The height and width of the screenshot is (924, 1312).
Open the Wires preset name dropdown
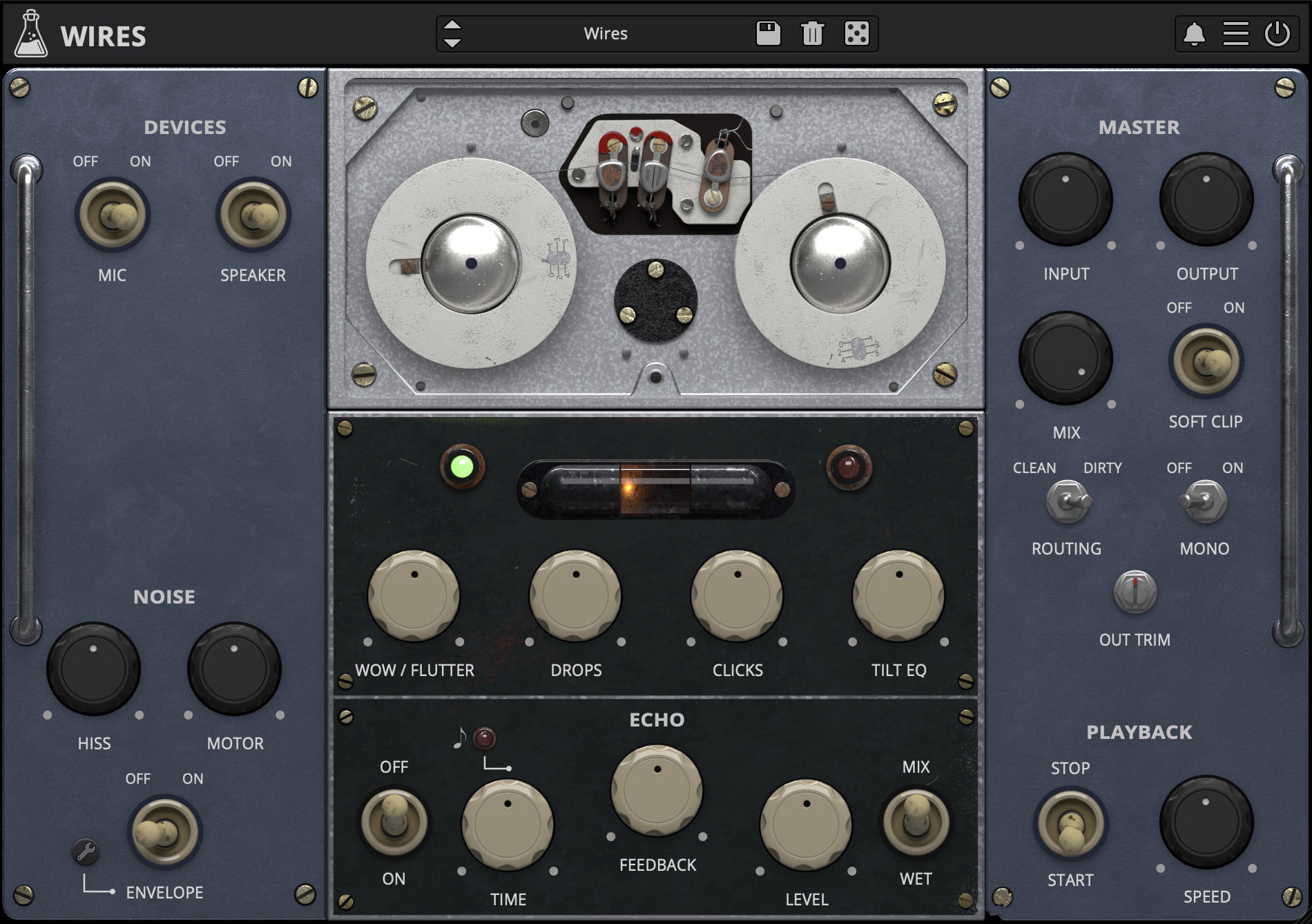coord(606,34)
